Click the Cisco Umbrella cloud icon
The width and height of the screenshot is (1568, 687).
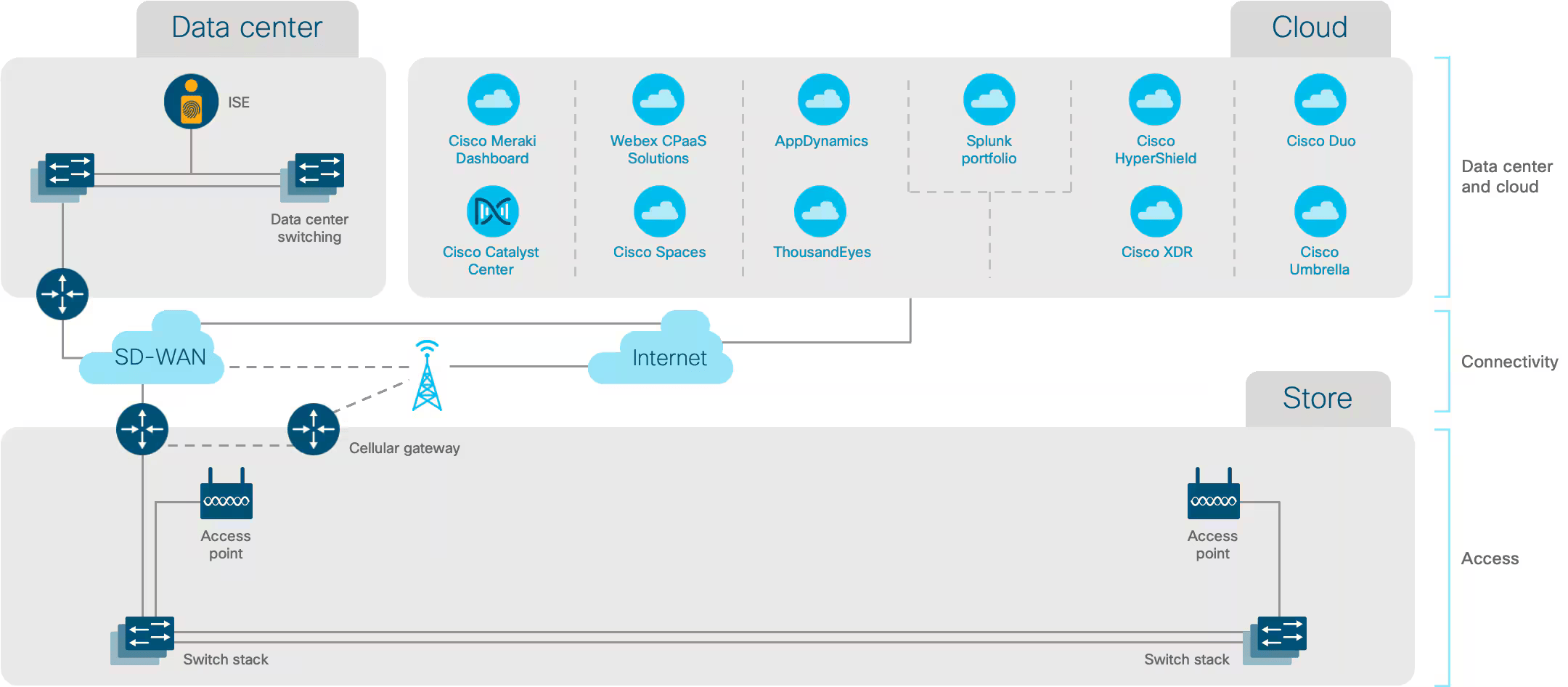[x=1320, y=211]
